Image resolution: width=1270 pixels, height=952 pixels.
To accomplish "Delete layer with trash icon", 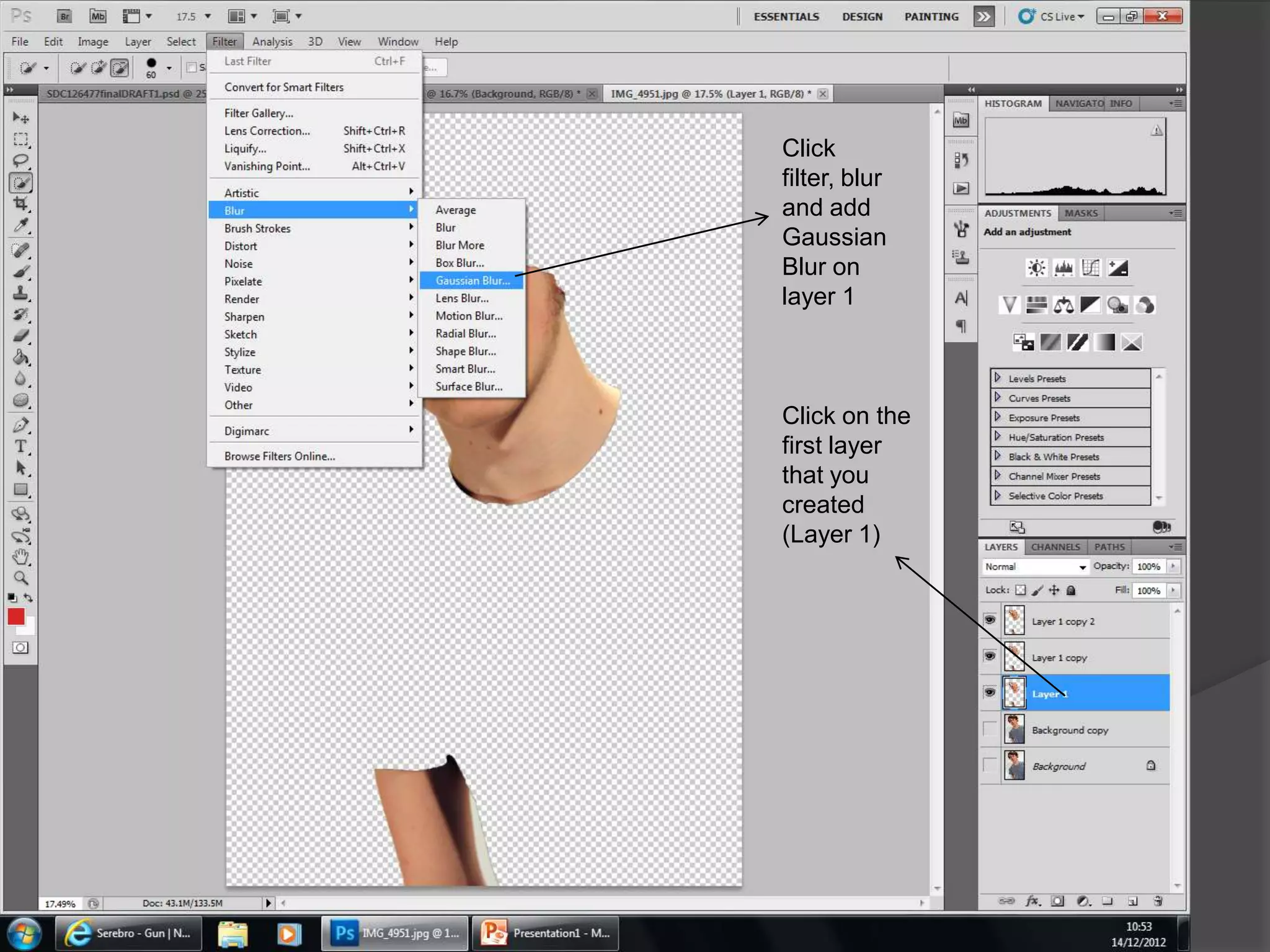I will (1158, 901).
